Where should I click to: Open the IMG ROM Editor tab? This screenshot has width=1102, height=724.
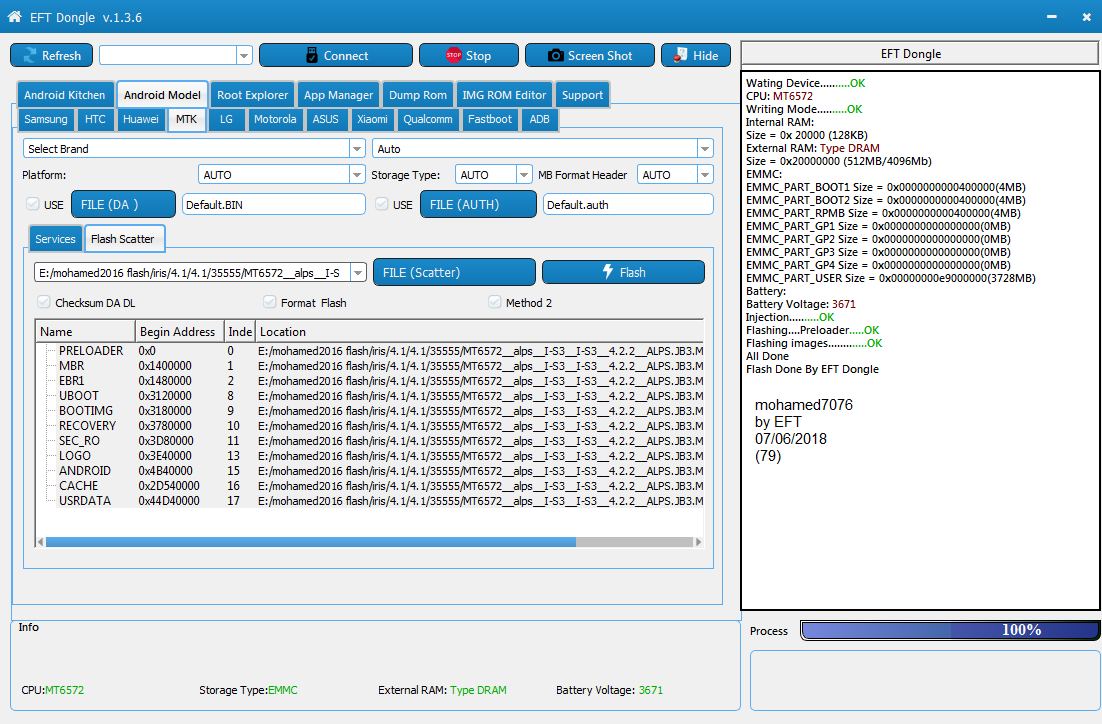click(x=504, y=95)
